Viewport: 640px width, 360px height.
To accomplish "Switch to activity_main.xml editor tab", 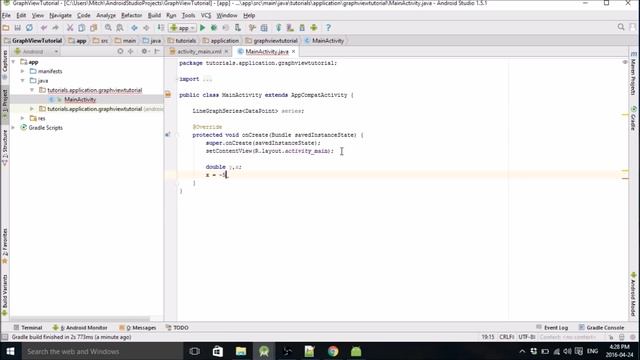I will point(199,52).
